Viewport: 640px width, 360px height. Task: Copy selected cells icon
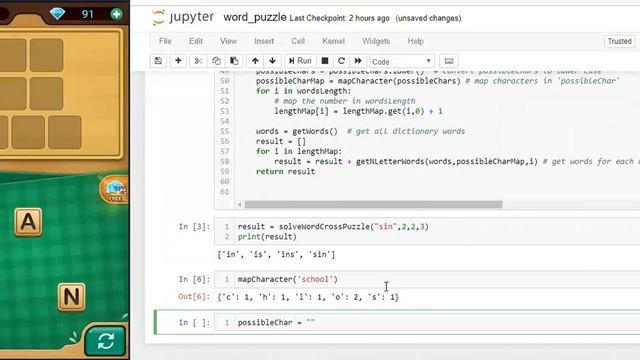(216, 61)
